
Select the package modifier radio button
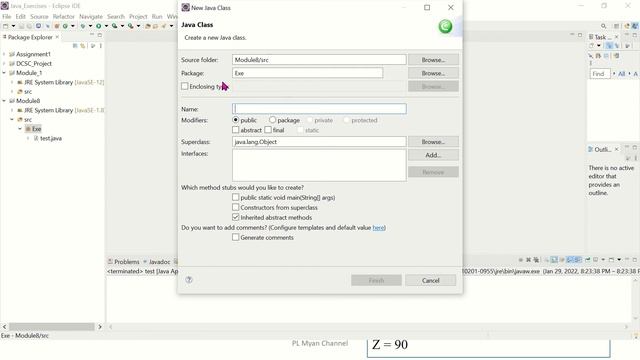point(272,120)
